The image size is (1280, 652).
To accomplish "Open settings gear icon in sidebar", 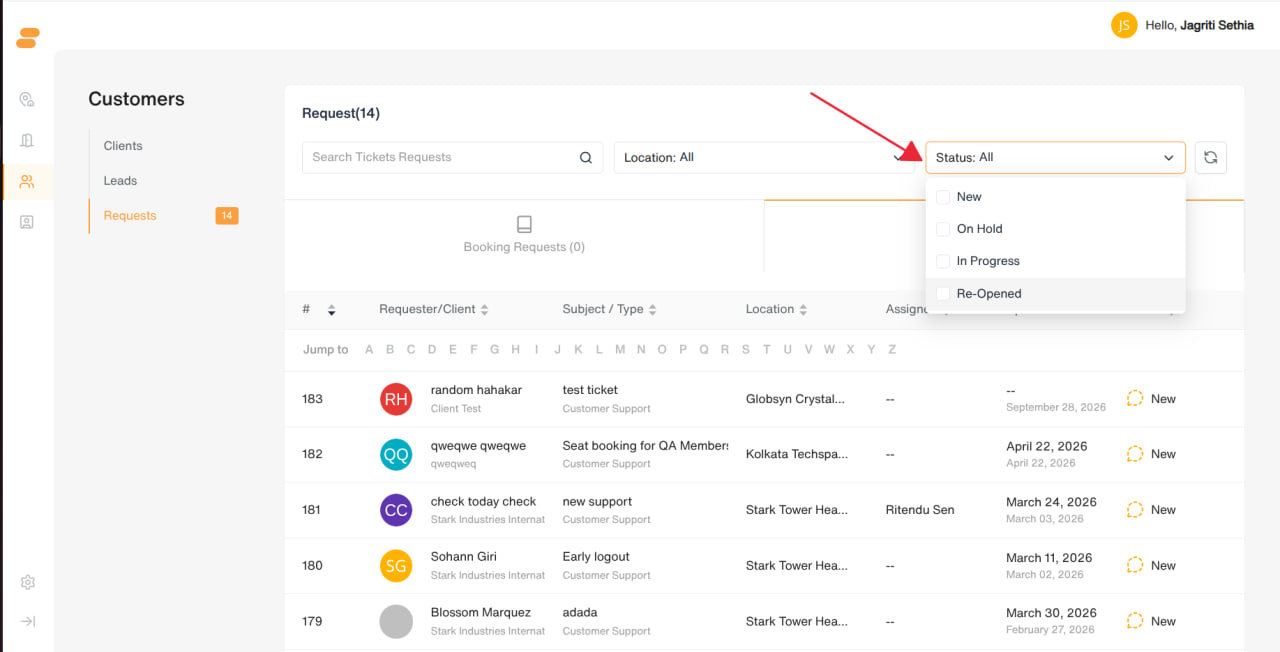I will click(28, 582).
